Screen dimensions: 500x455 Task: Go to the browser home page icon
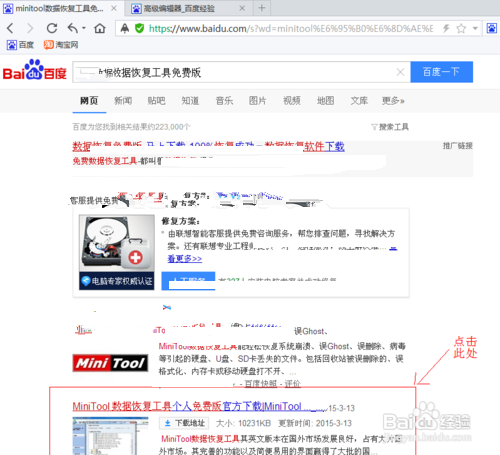coord(100,28)
